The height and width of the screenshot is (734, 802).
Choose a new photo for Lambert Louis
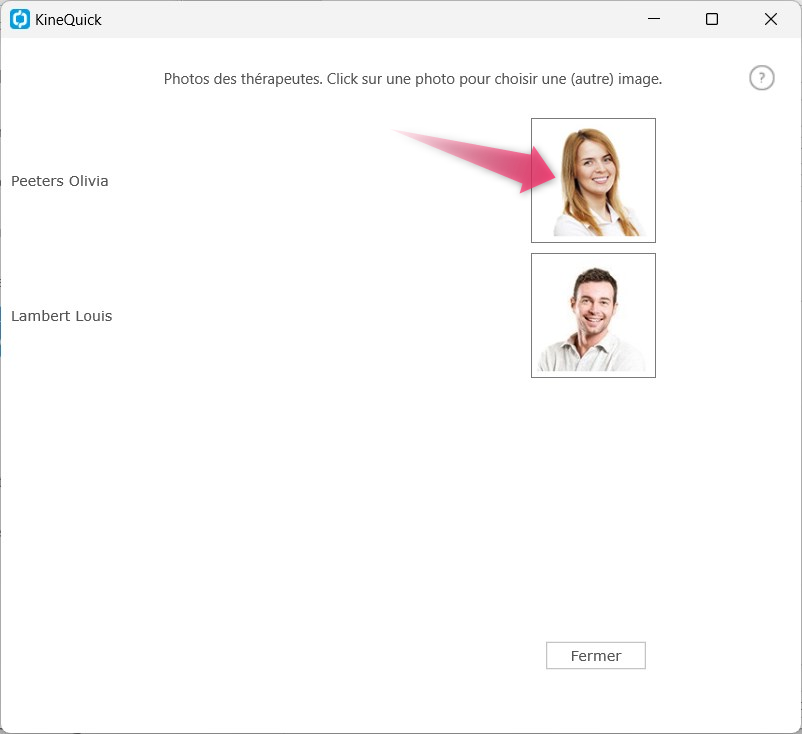593,316
